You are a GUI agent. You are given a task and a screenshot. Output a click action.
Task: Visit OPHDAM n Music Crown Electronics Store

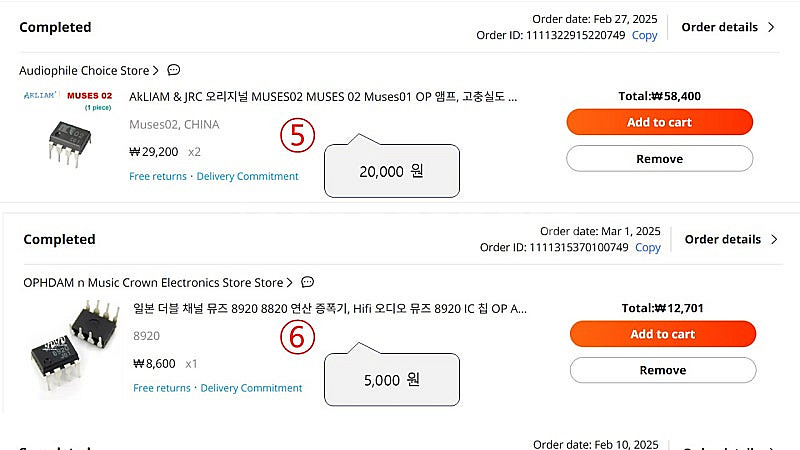158,283
